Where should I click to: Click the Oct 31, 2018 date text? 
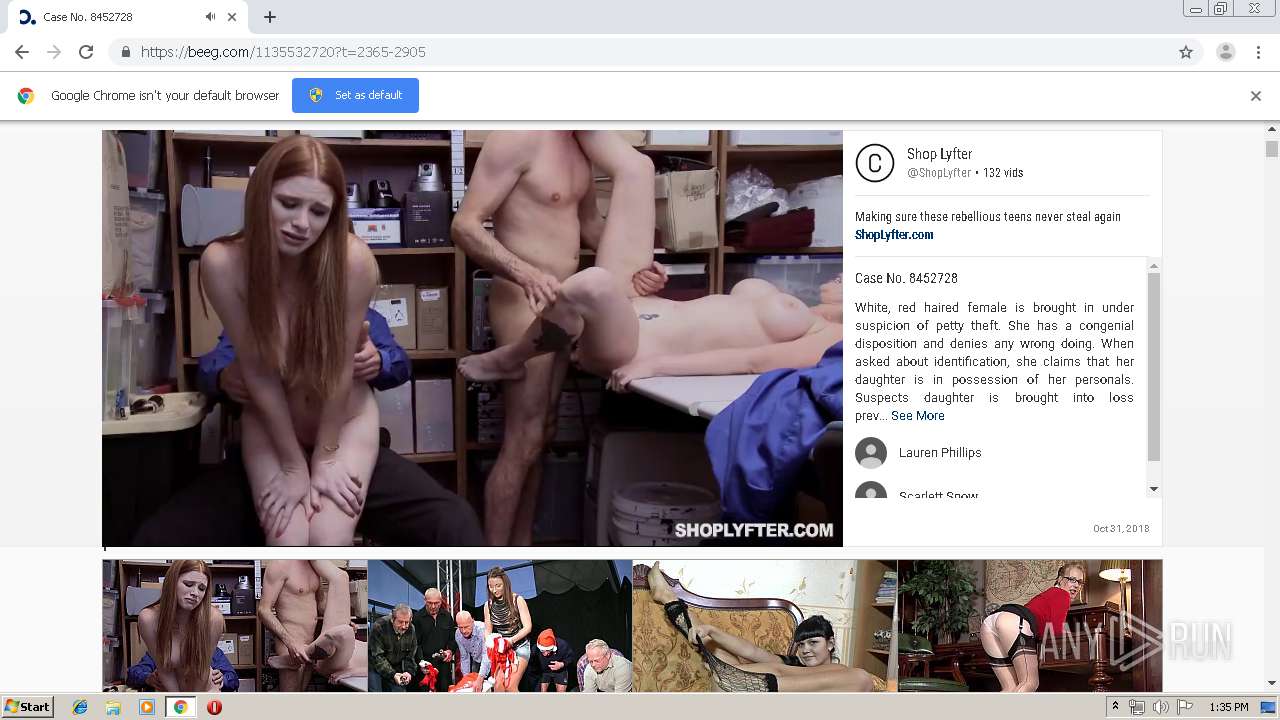click(x=1121, y=529)
